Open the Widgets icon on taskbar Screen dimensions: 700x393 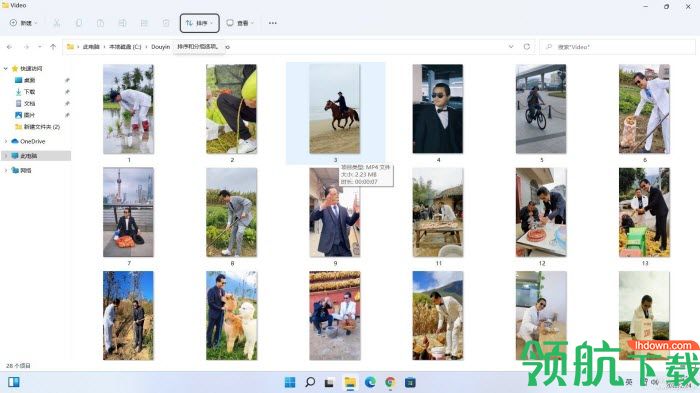14,382
